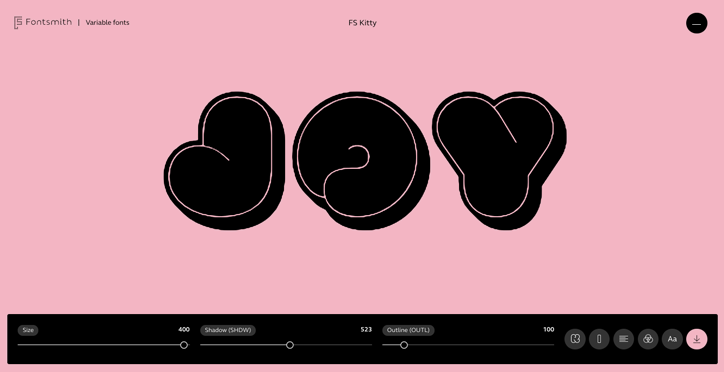Open the Aa font selection icon

click(672, 339)
